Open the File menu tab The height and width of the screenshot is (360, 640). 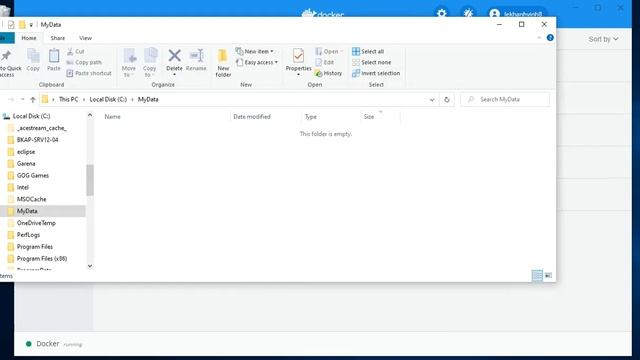tap(7, 38)
